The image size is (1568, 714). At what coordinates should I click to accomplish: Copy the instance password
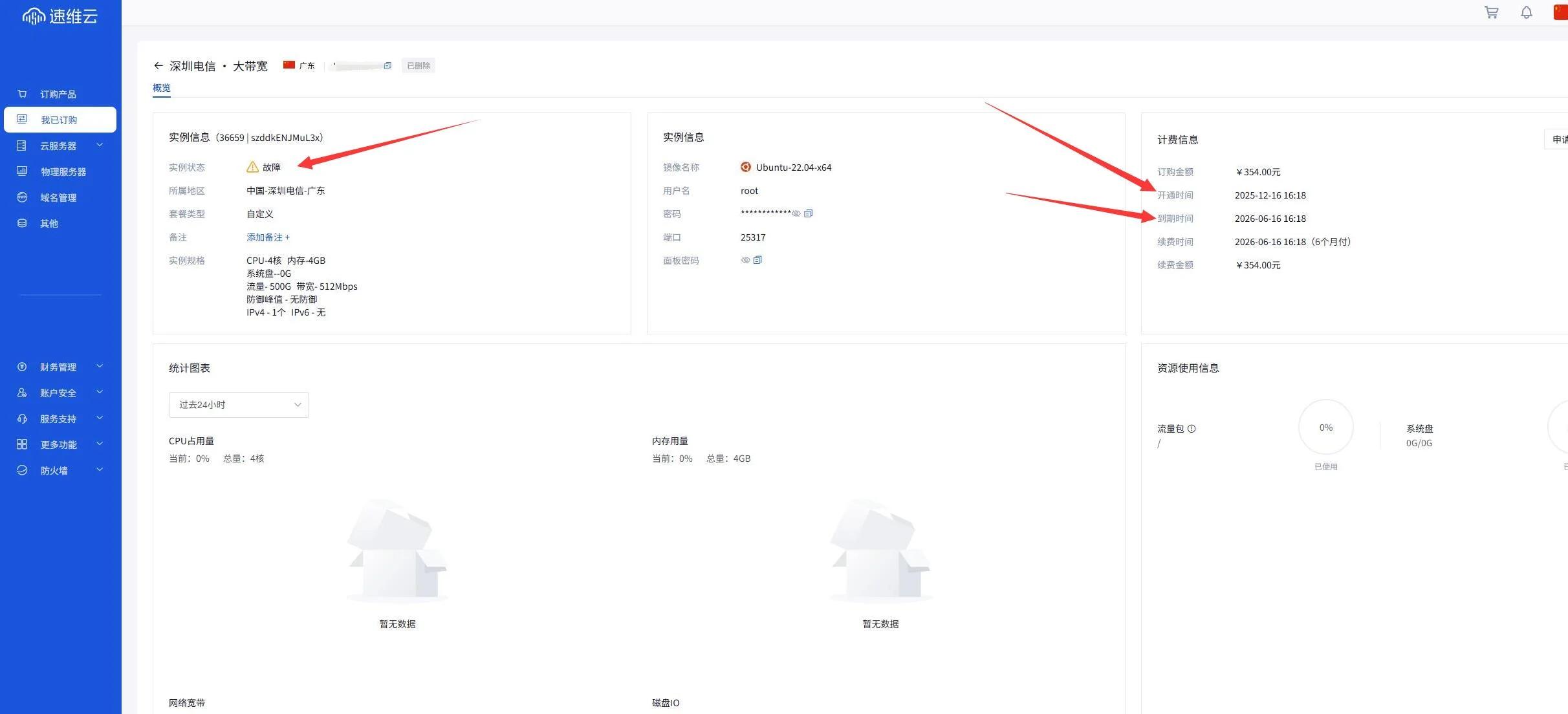[x=808, y=213]
